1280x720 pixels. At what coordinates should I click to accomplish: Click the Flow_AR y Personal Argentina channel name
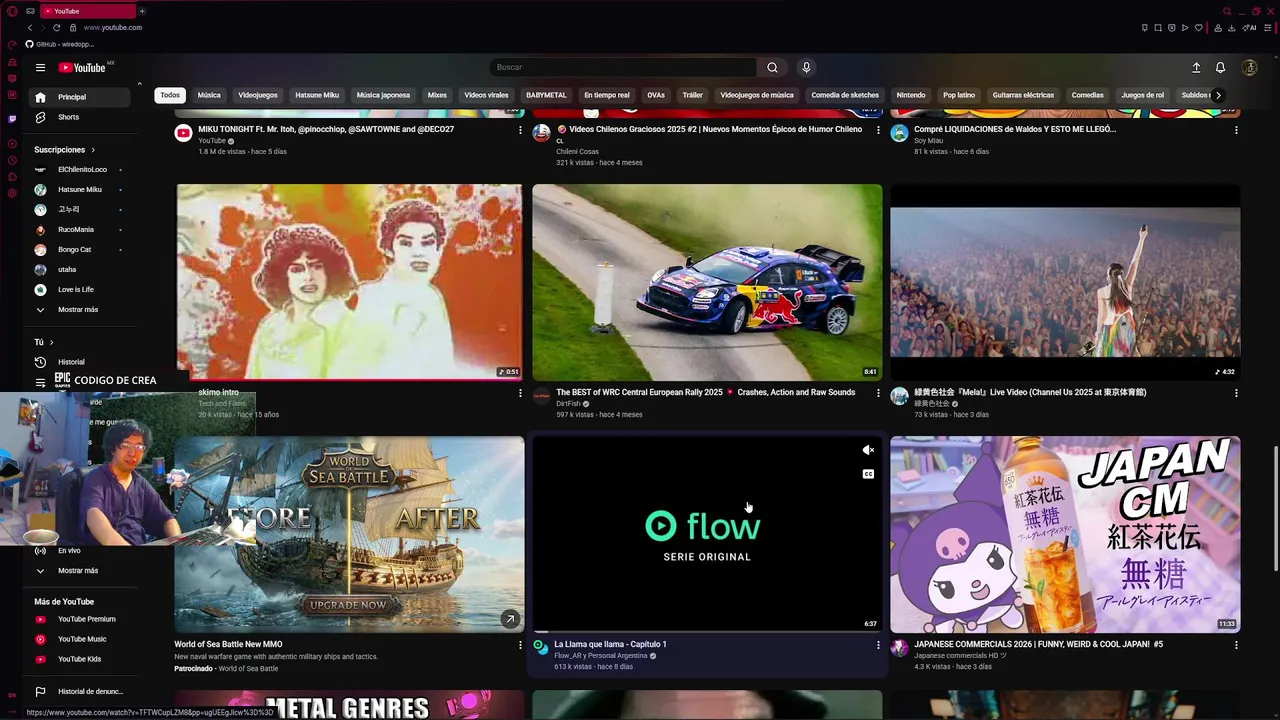(x=600, y=656)
